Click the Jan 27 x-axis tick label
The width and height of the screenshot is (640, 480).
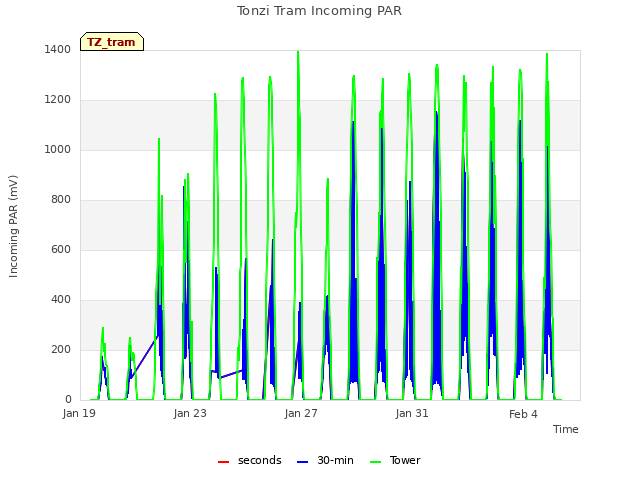[301, 413]
